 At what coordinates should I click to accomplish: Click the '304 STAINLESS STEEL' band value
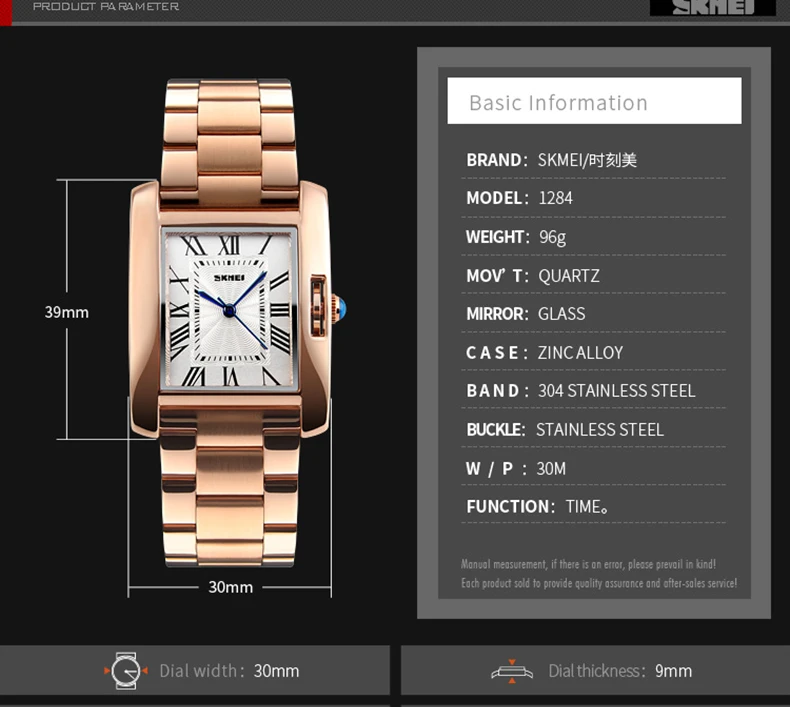617,391
